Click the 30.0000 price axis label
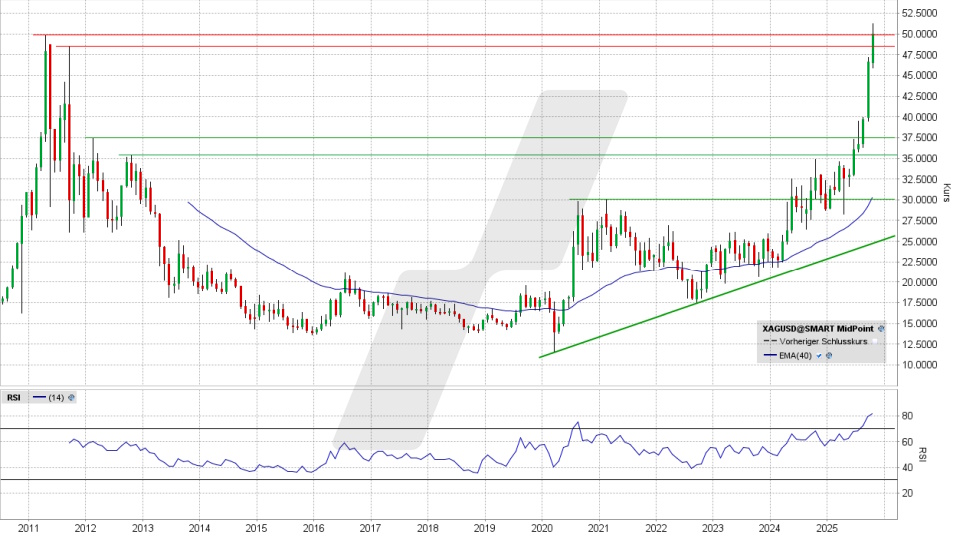960x540 pixels. click(919, 200)
